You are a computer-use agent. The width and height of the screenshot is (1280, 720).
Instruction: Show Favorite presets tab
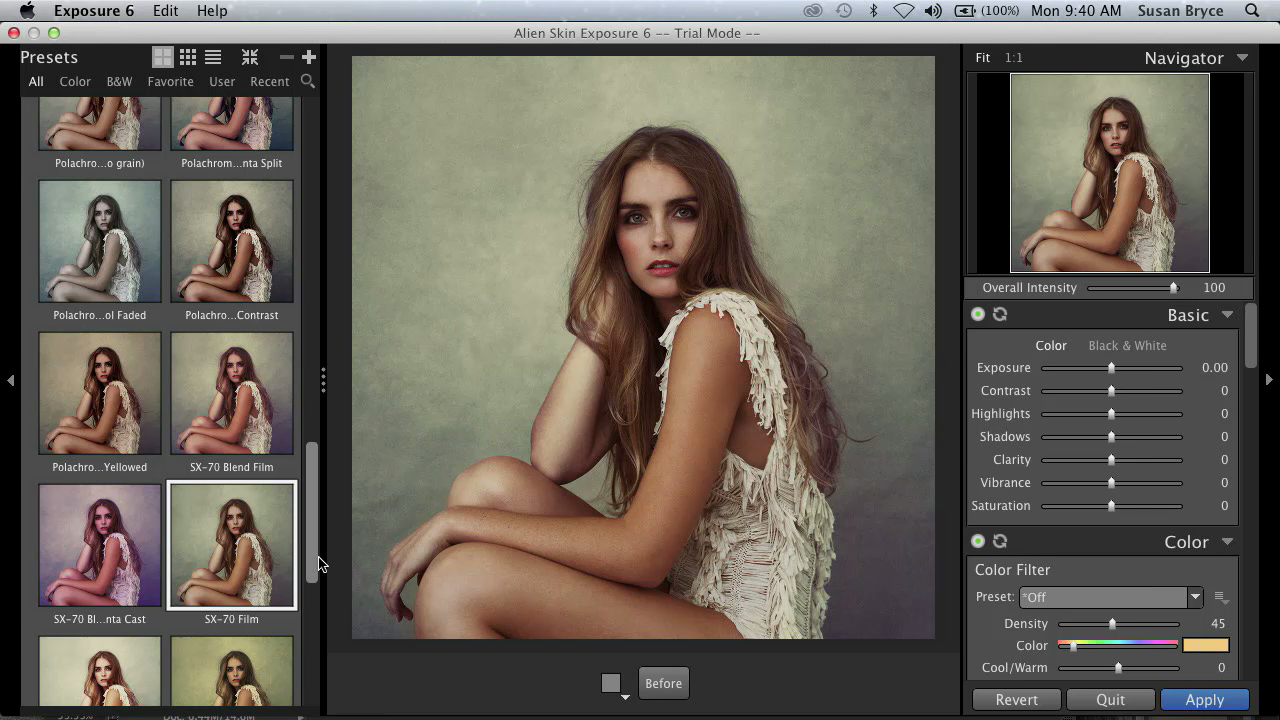pyautogui.click(x=170, y=81)
